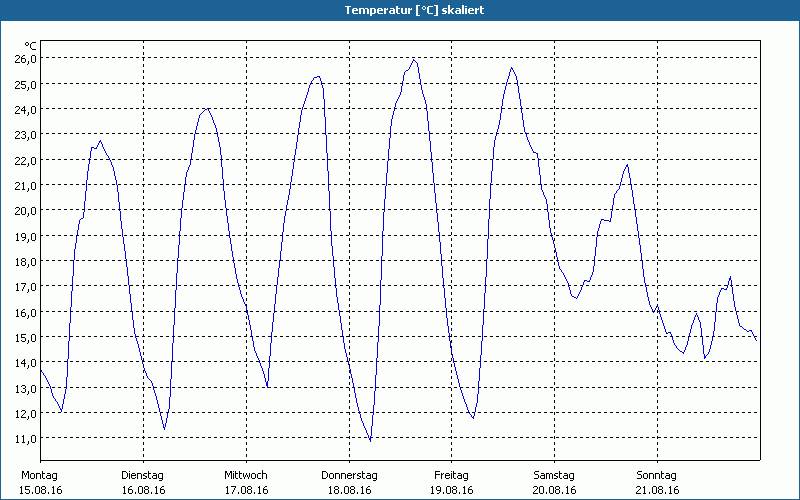Click the date '19.08.16'
Viewport: 800px width, 500px height.
pyautogui.click(x=452, y=490)
